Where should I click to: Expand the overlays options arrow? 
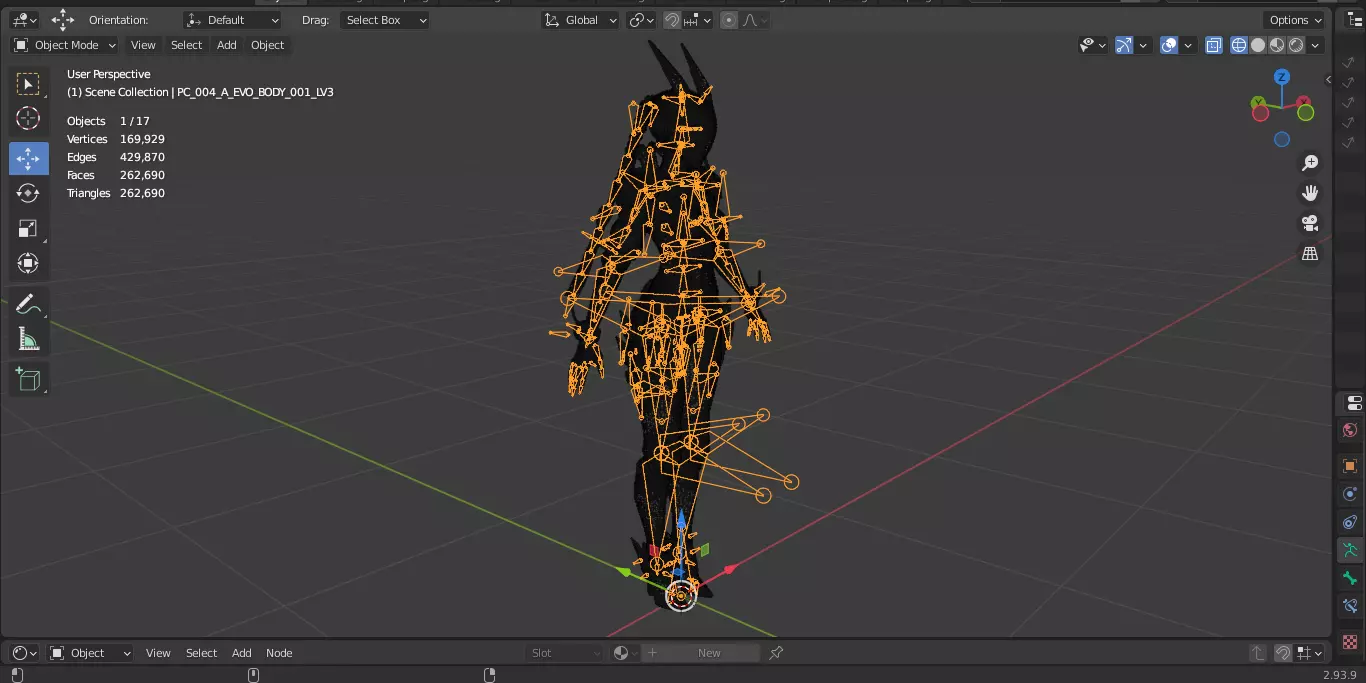pos(1188,45)
